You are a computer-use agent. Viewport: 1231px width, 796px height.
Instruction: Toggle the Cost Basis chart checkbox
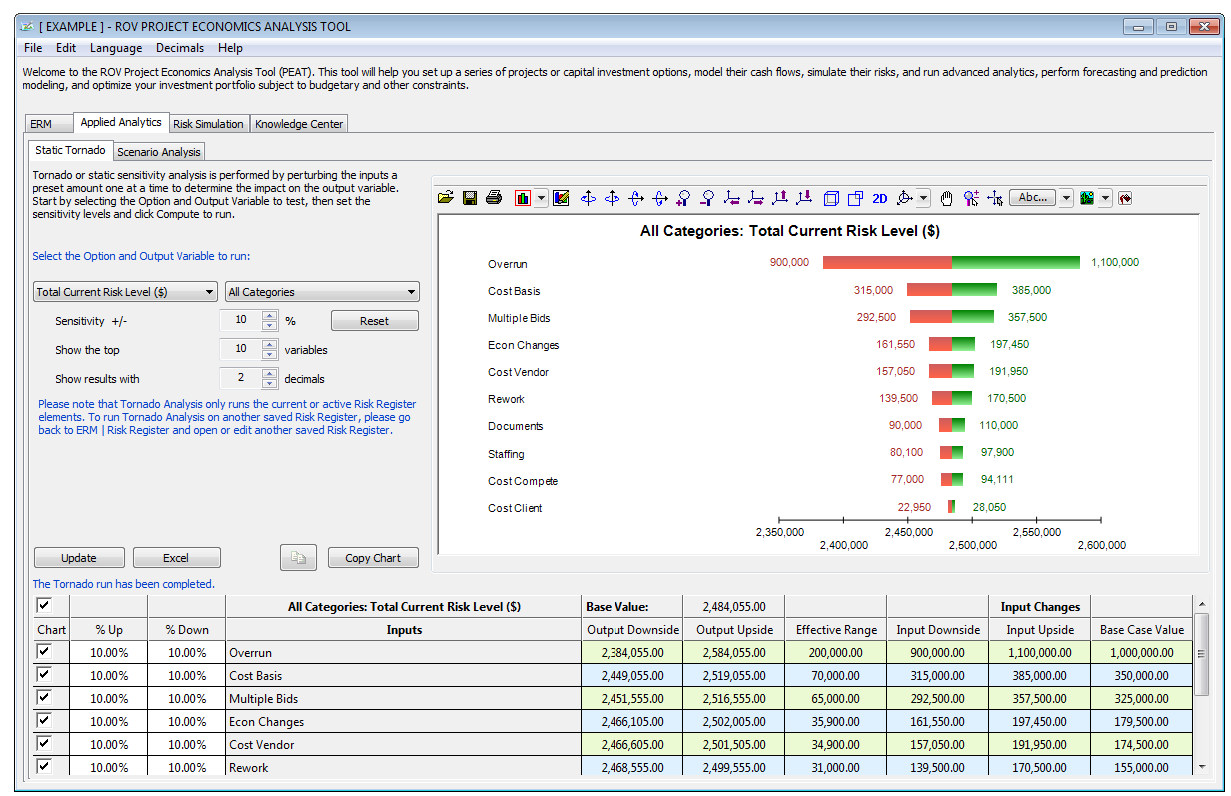44,675
